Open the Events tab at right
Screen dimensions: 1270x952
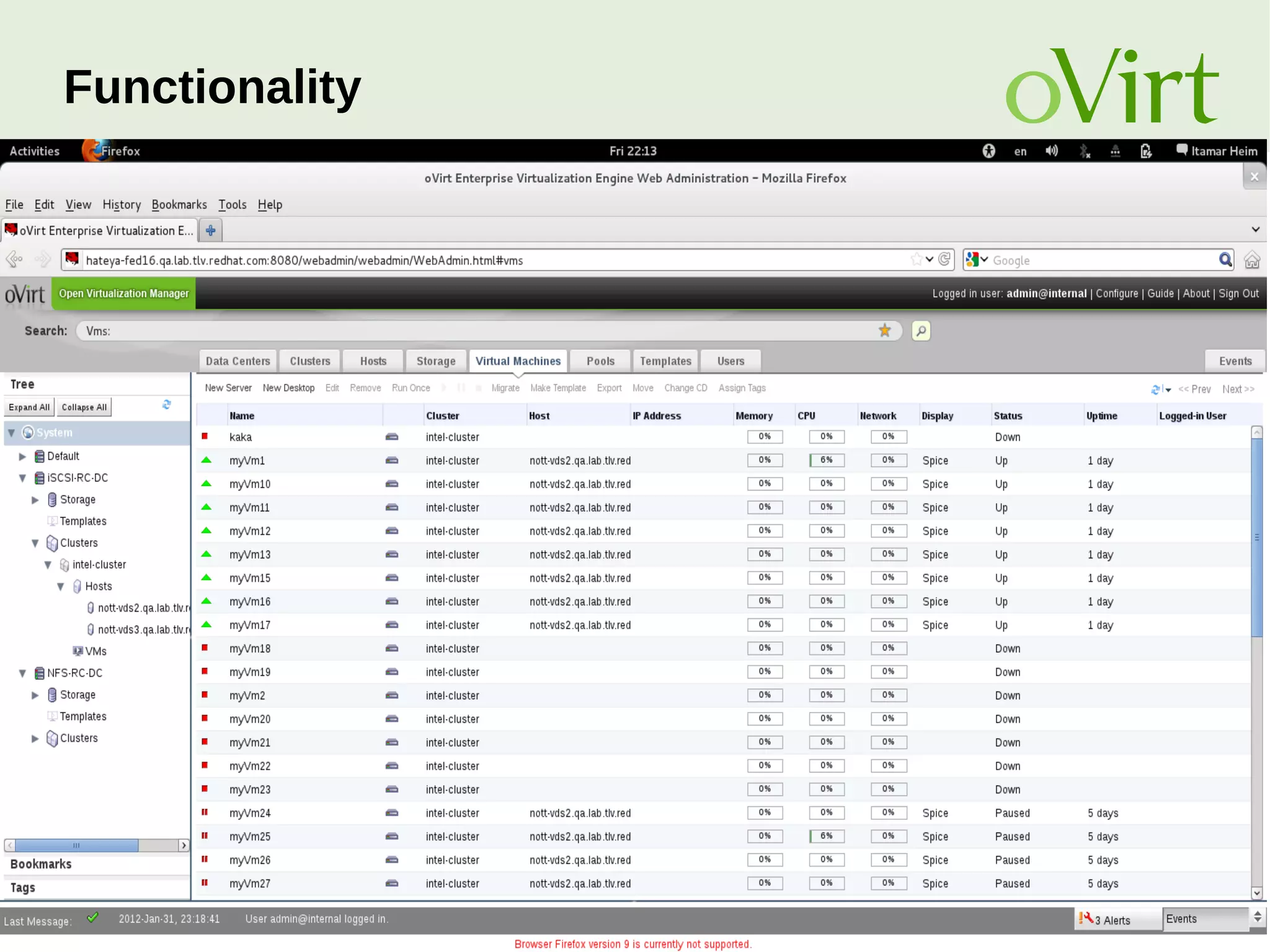coord(1235,361)
